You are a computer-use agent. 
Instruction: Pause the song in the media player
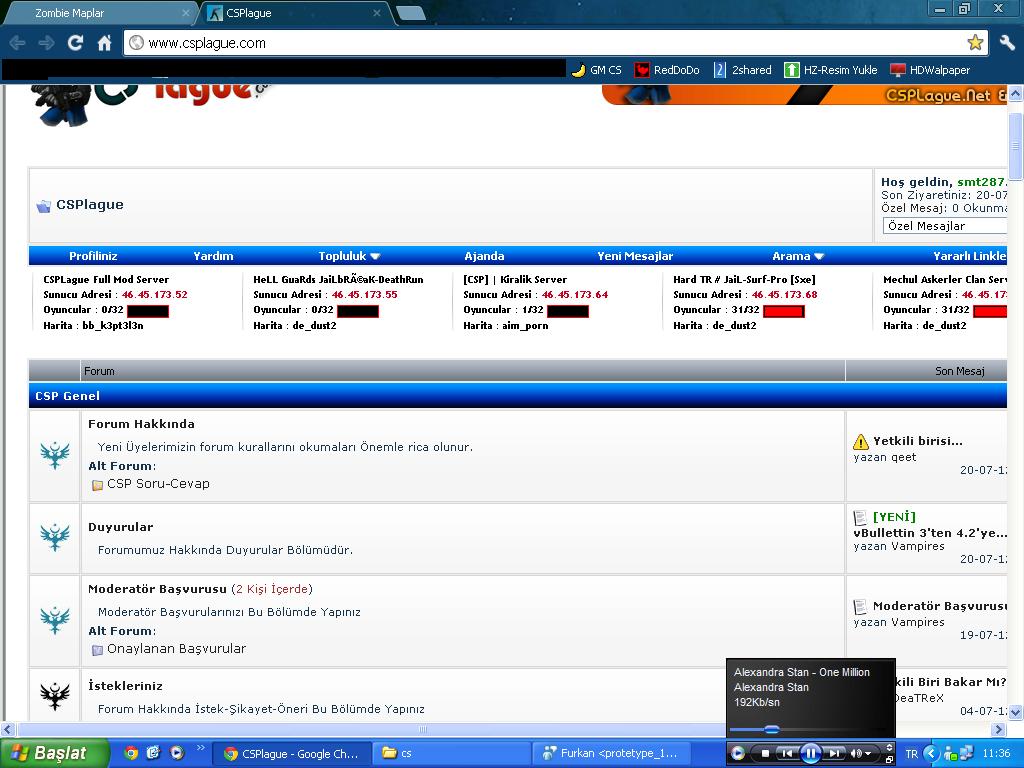pos(811,753)
